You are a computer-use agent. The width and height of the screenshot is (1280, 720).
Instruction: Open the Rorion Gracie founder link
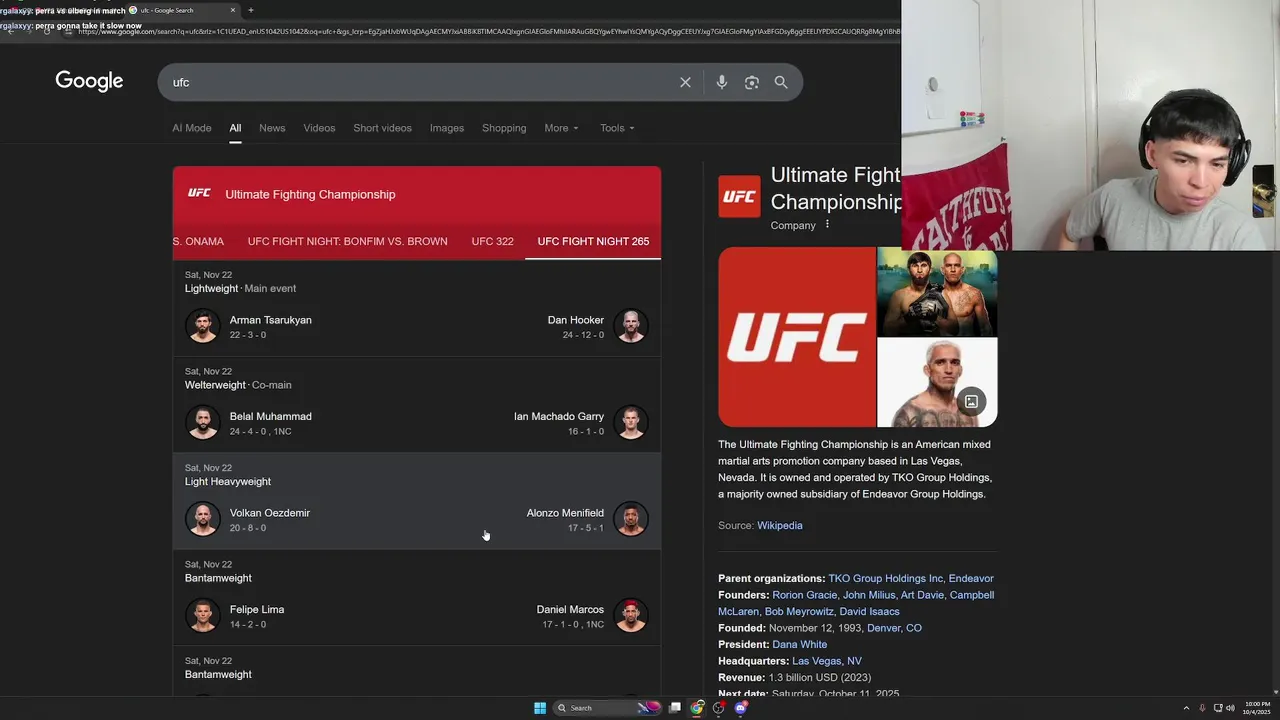[x=804, y=595]
